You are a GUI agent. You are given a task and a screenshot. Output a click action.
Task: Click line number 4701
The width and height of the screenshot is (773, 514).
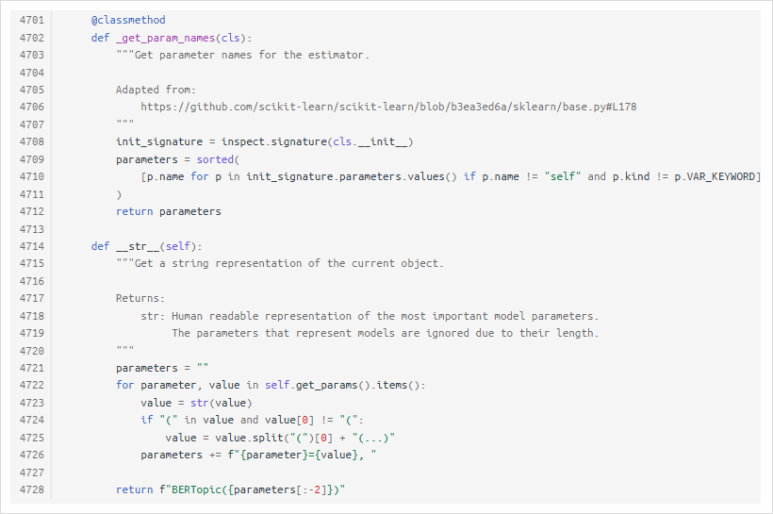pyautogui.click(x=32, y=20)
